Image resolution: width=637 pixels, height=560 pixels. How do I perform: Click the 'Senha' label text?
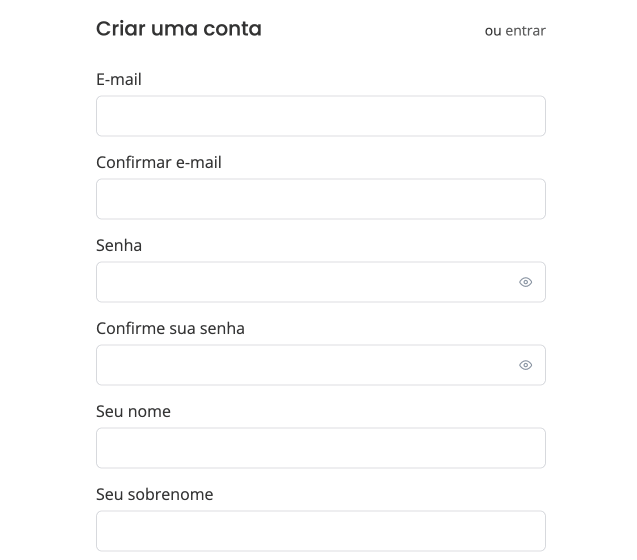119,245
